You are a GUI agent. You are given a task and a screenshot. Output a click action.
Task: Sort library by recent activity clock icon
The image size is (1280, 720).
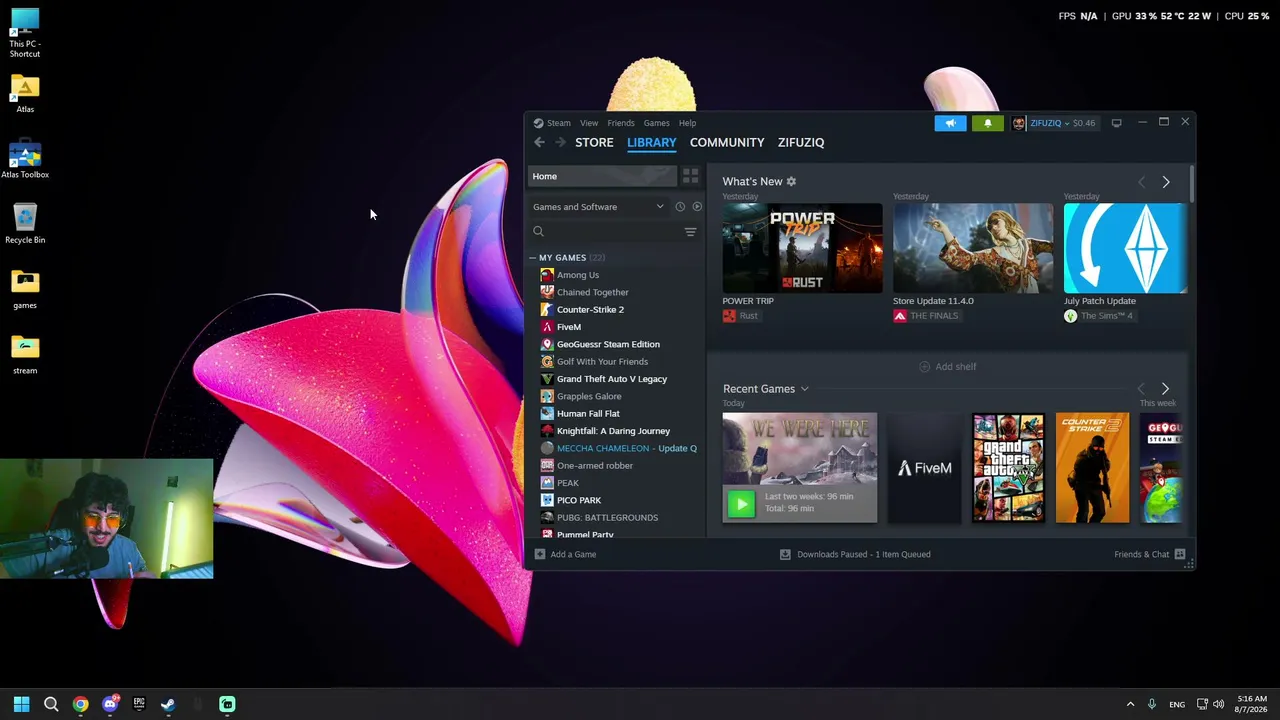680,207
